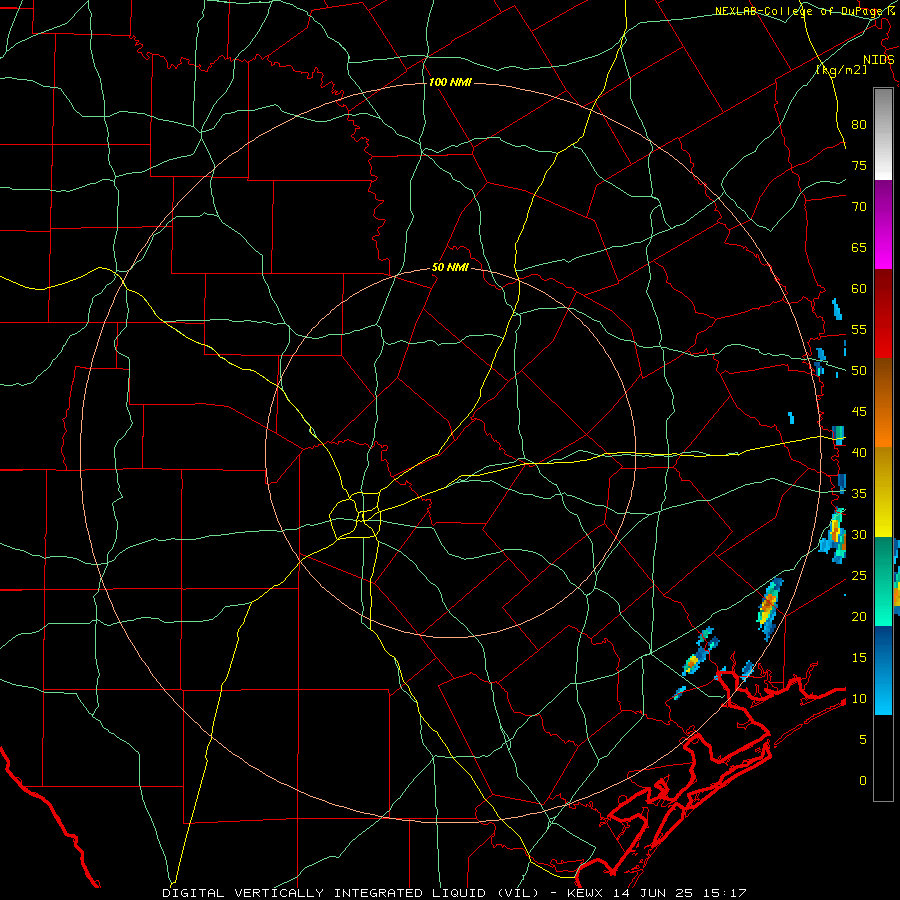Click the 10 value on the color scale

pos(859,699)
